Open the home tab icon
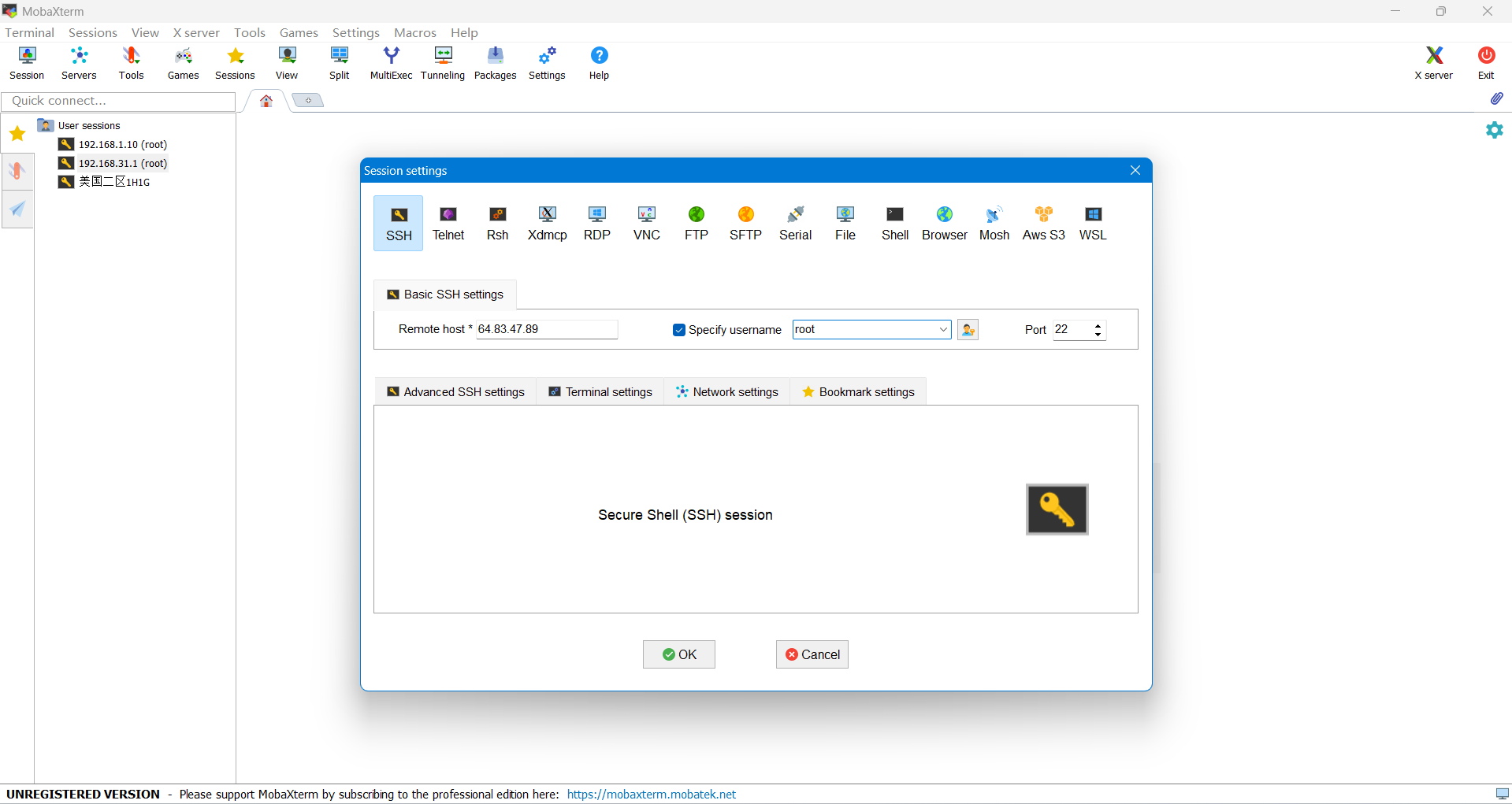Image resolution: width=1512 pixels, height=804 pixels. pos(266,101)
